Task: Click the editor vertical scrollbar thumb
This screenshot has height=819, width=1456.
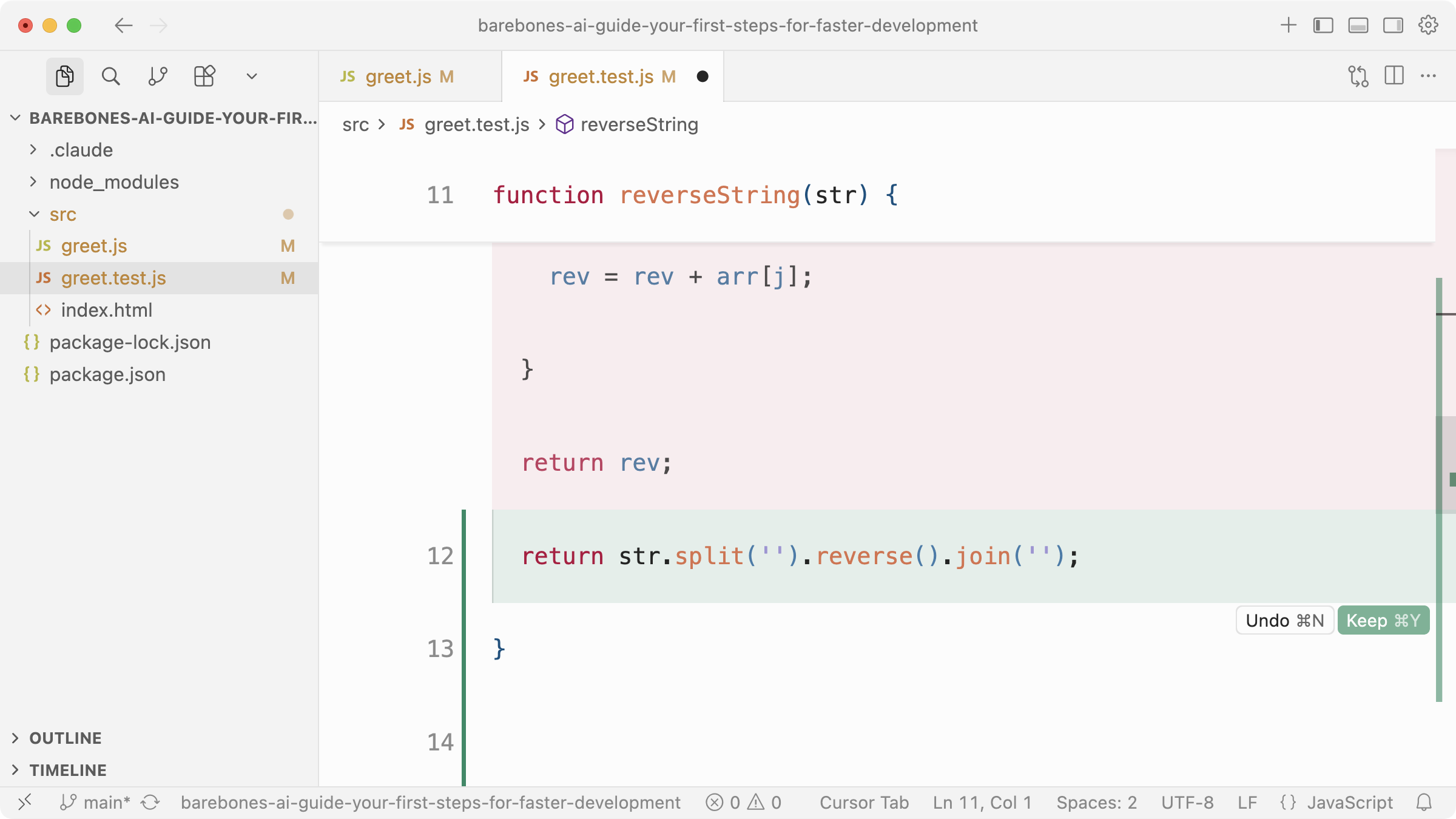Action: point(1446,464)
